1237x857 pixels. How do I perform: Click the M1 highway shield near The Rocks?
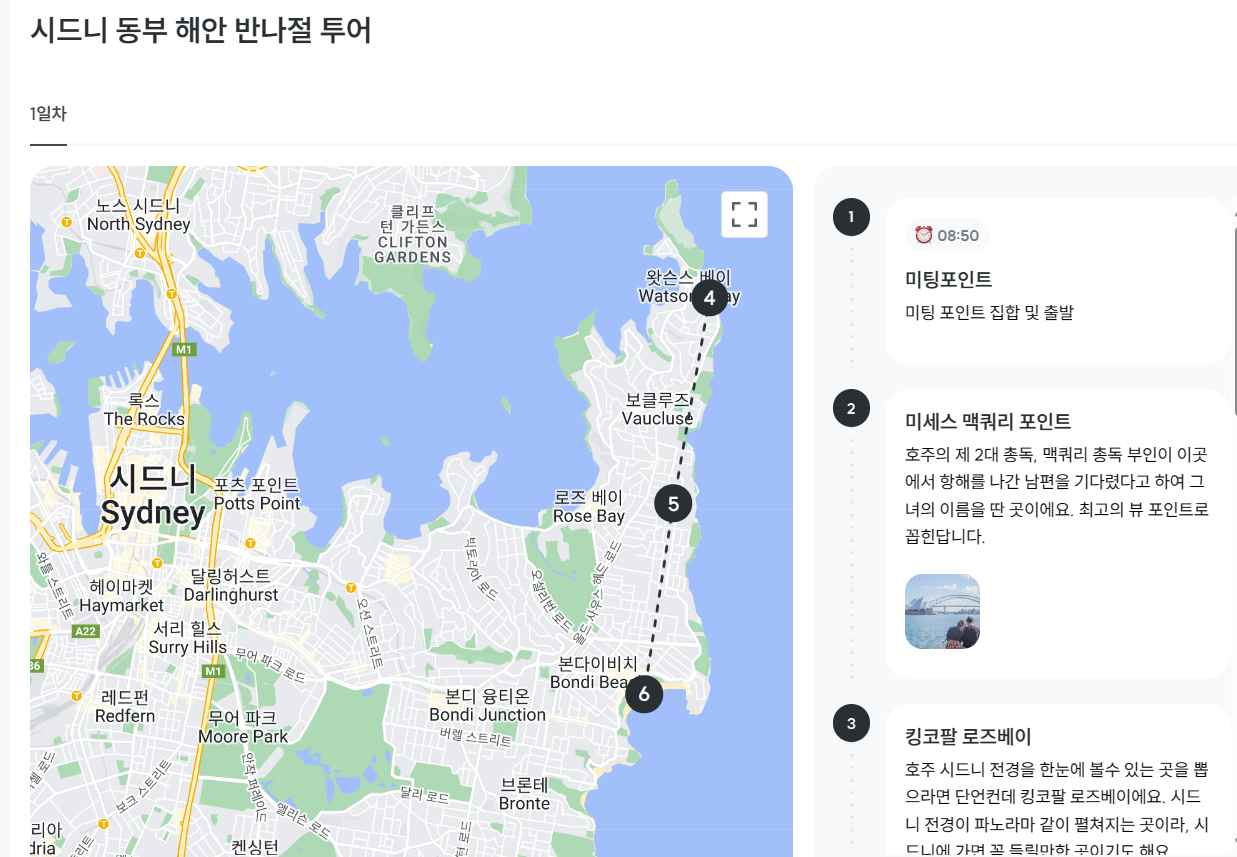[x=183, y=350]
